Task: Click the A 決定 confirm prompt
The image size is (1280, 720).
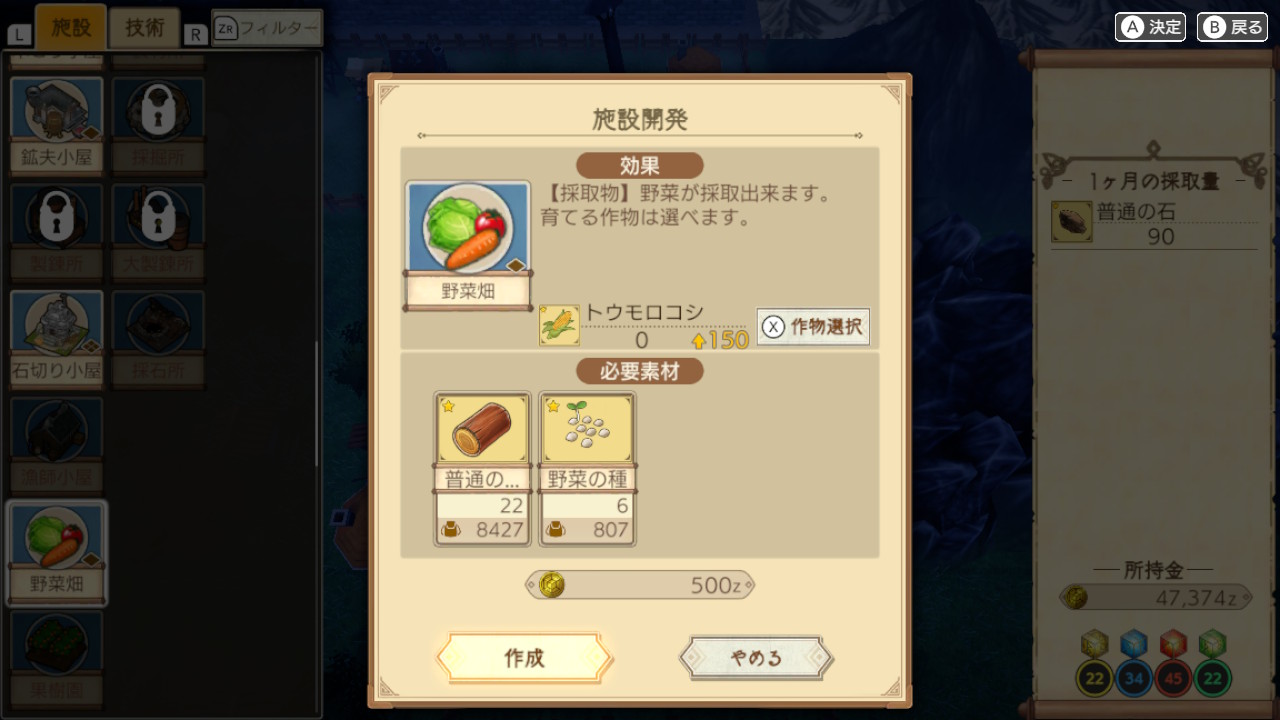Action: pyautogui.click(x=1150, y=27)
